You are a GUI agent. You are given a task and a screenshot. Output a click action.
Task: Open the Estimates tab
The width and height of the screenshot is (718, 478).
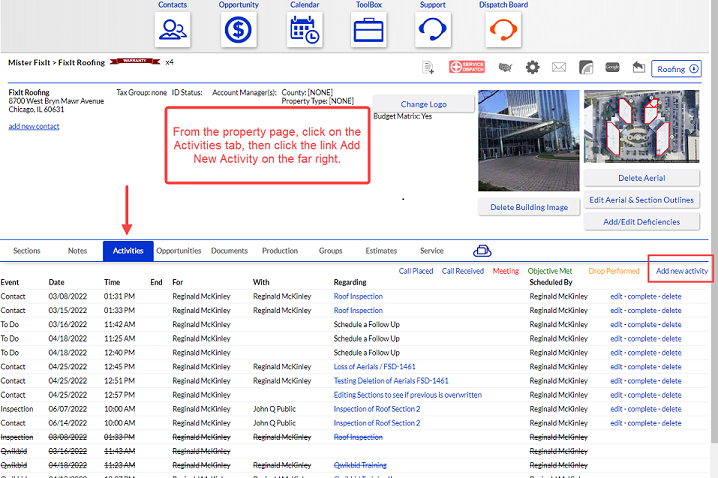(x=381, y=251)
